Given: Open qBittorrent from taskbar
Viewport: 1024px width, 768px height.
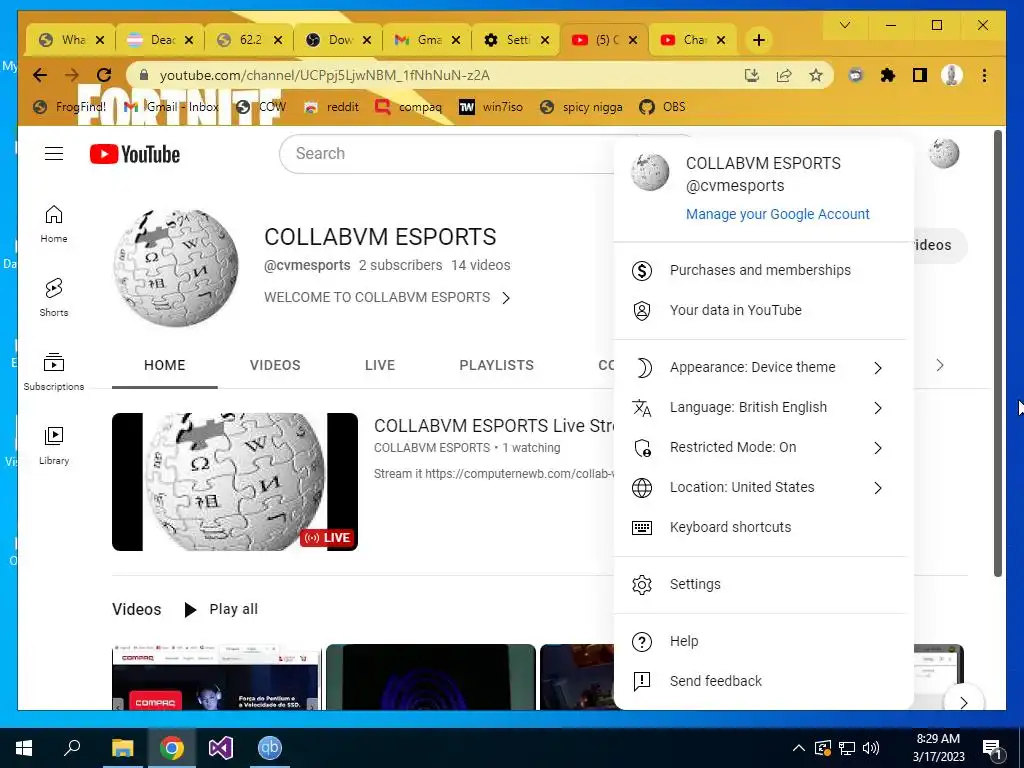Looking at the screenshot, I should coord(270,748).
